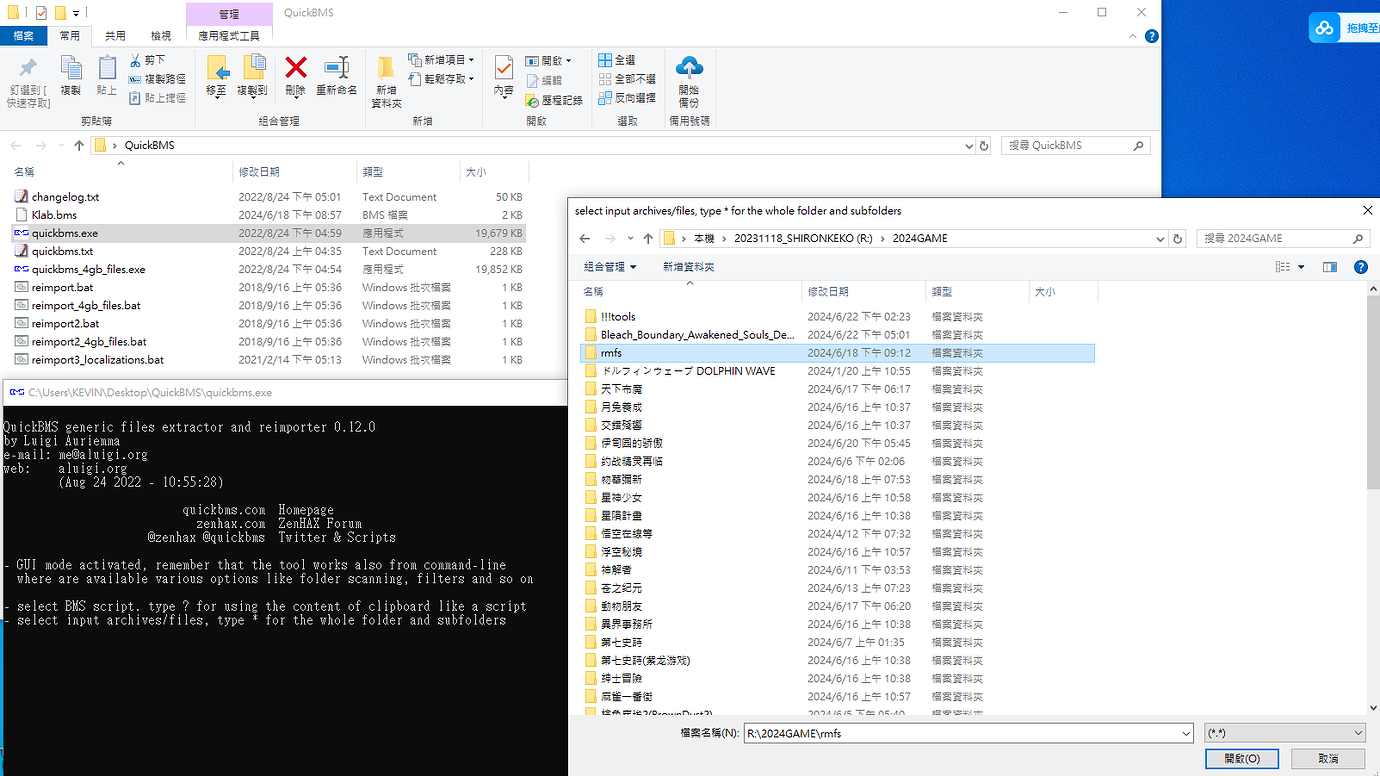Open the 檔案 File tab

23,36
